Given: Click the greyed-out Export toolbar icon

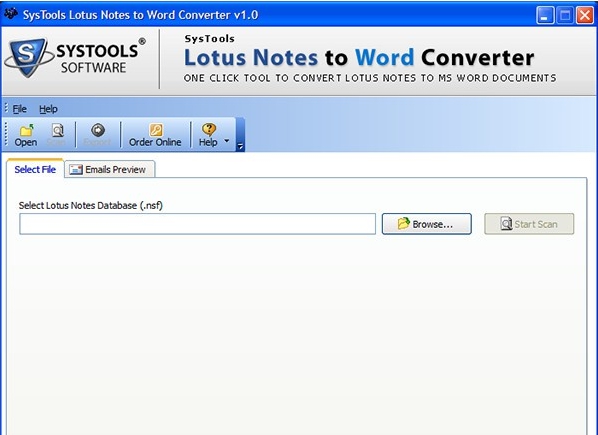Looking at the screenshot, I should 98,130.
